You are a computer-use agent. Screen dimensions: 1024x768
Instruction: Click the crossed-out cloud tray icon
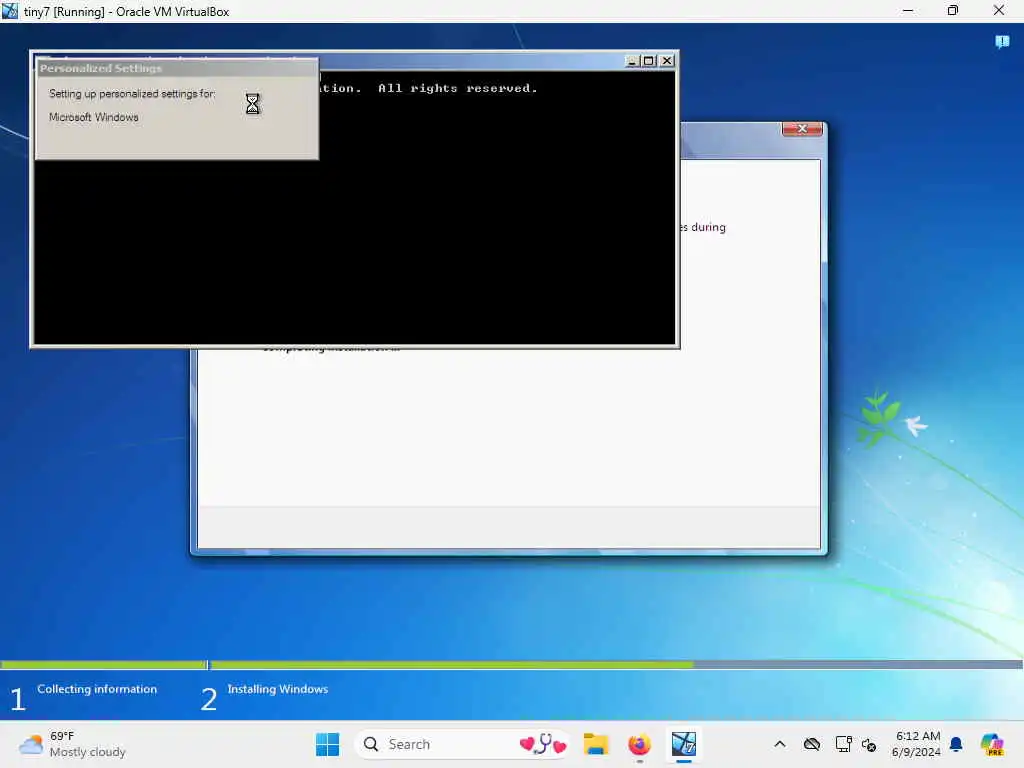coord(812,744)
